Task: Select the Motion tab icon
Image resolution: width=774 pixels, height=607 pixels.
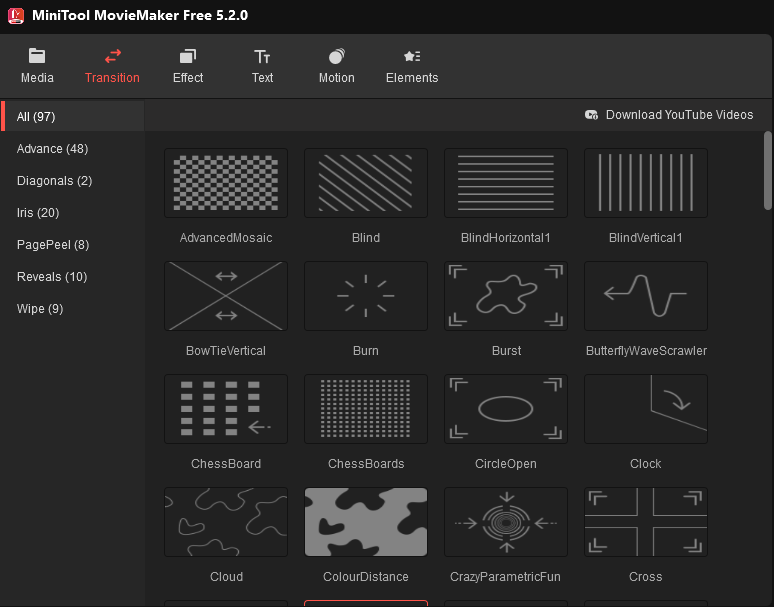Action: [336, 57]
